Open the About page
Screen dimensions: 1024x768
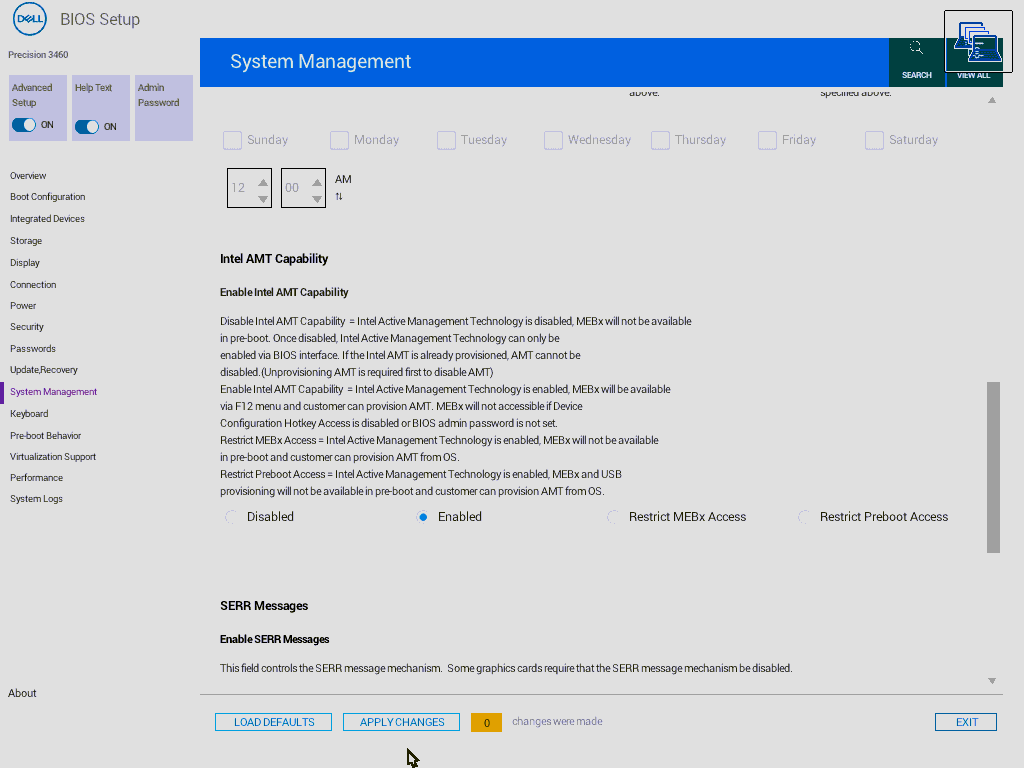point(22,693)
